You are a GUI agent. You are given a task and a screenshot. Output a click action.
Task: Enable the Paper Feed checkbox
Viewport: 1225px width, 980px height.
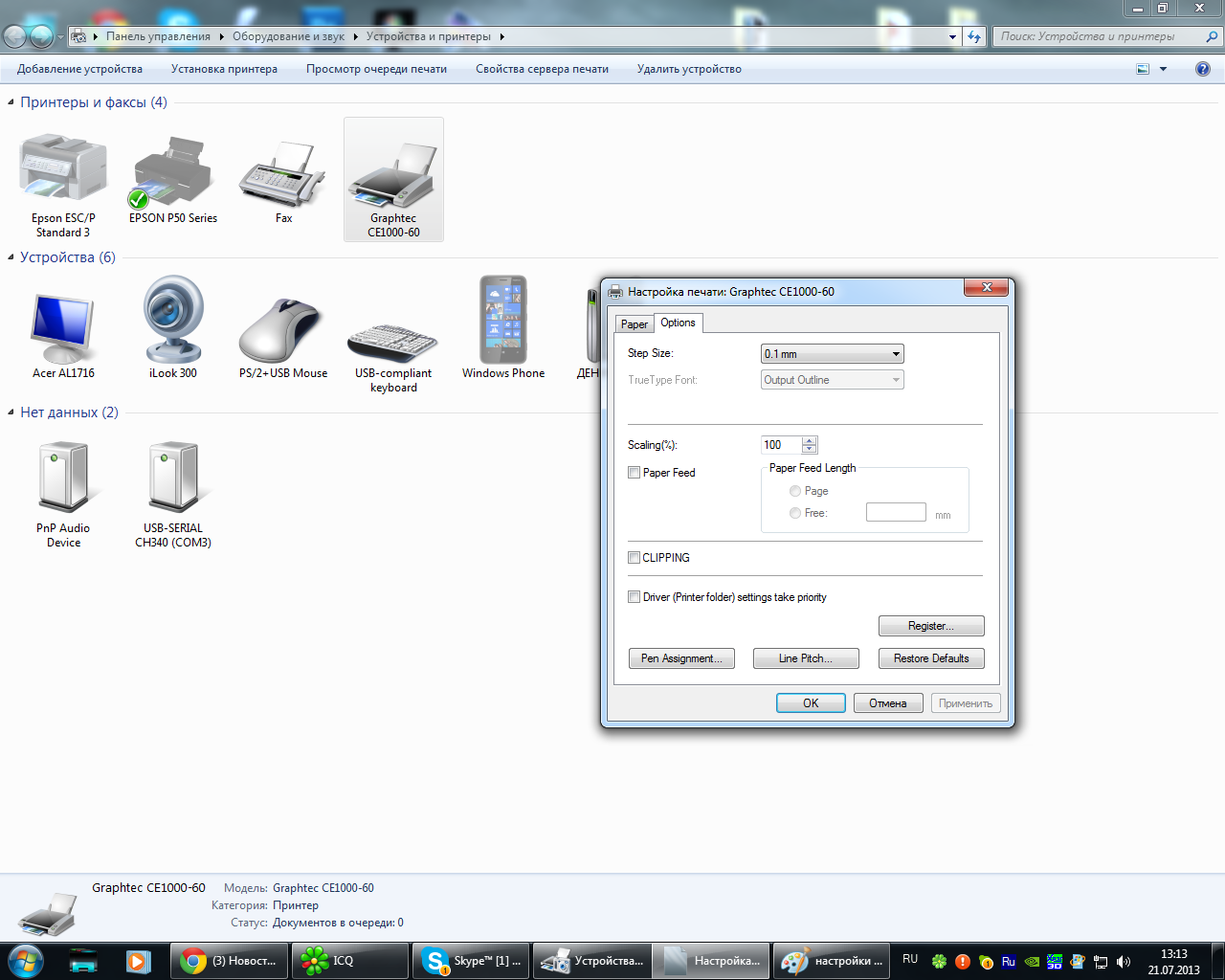coord(634,472)
